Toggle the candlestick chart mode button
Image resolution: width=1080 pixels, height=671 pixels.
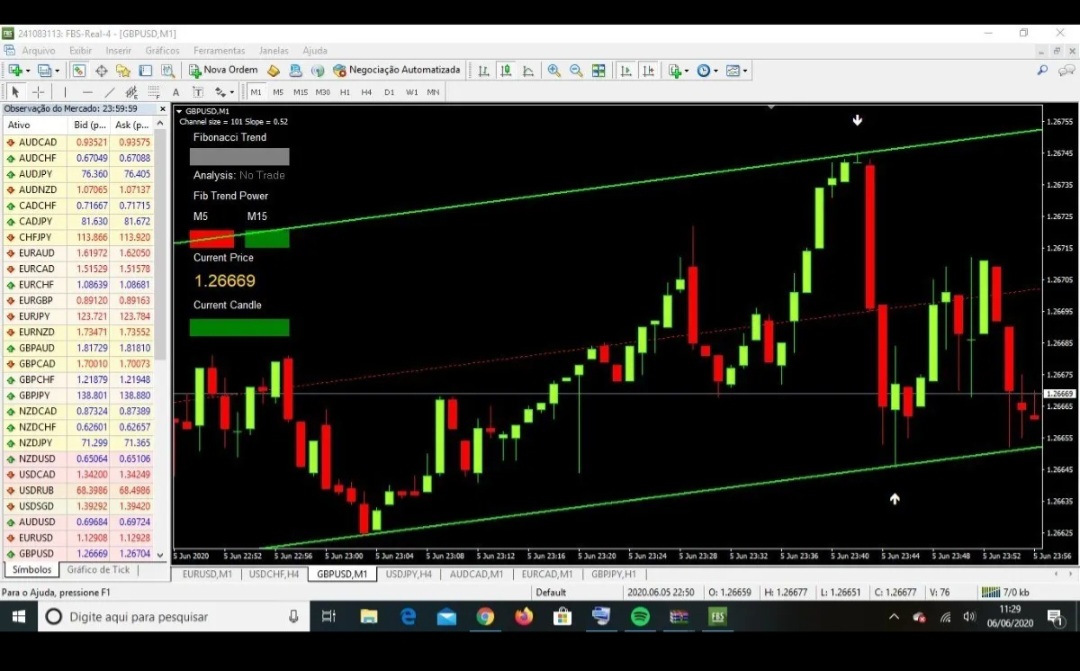pos(505,70)
